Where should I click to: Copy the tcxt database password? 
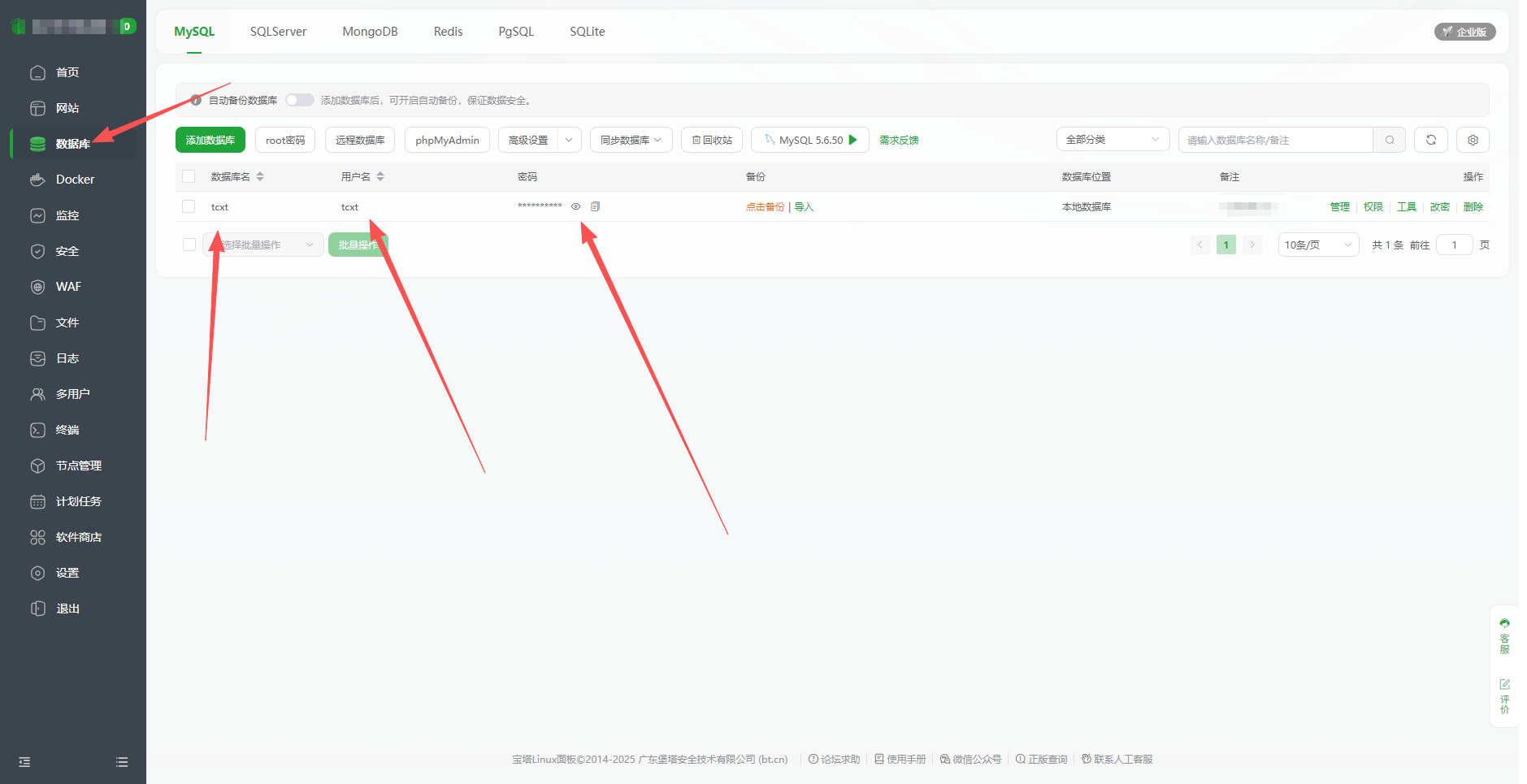[595, 206]
